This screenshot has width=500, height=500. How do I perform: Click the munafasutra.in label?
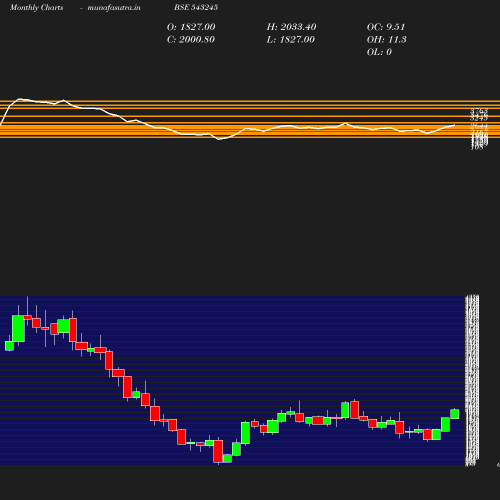(x=114, y=7)
